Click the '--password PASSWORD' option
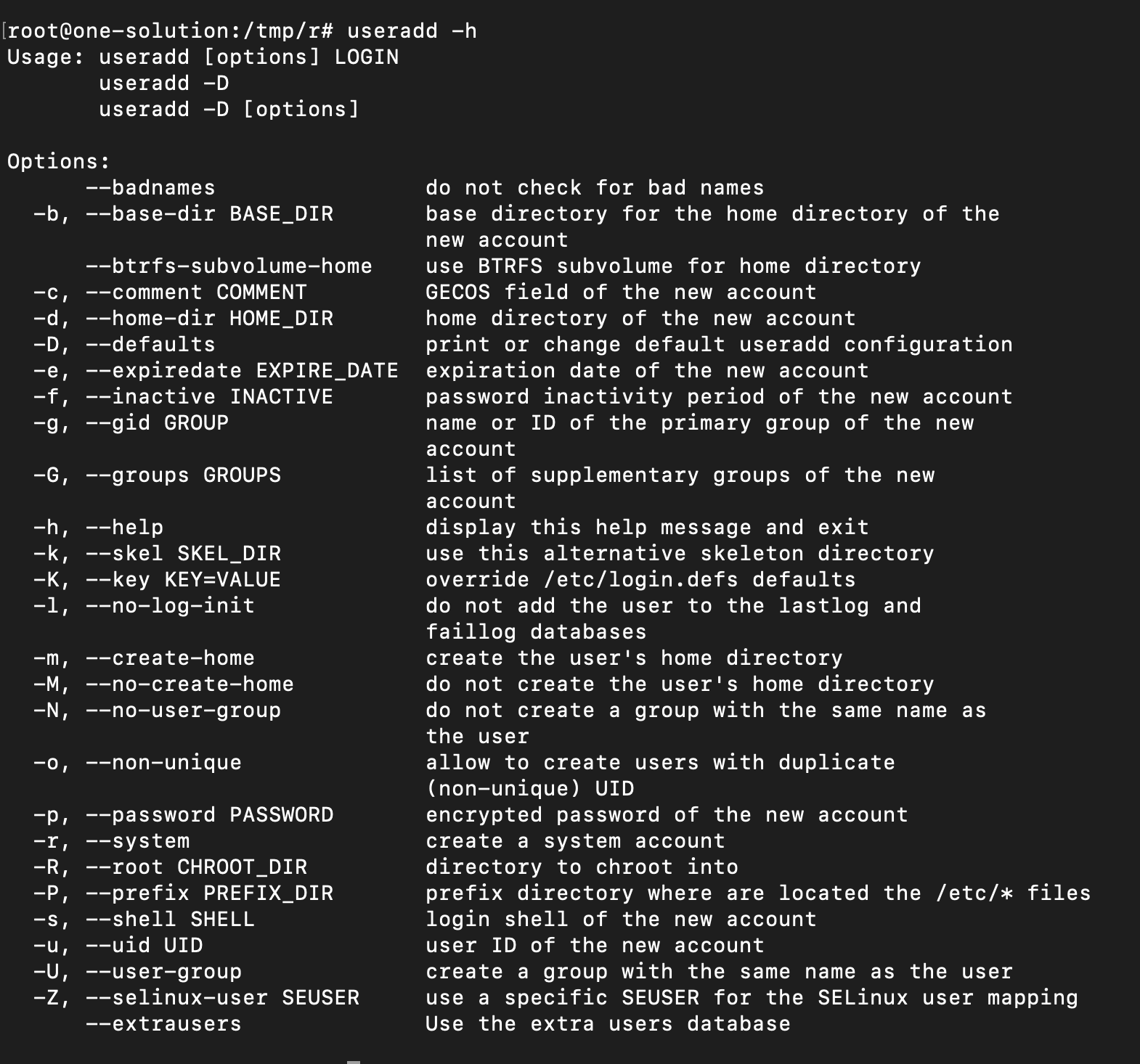 pos(209,814)
